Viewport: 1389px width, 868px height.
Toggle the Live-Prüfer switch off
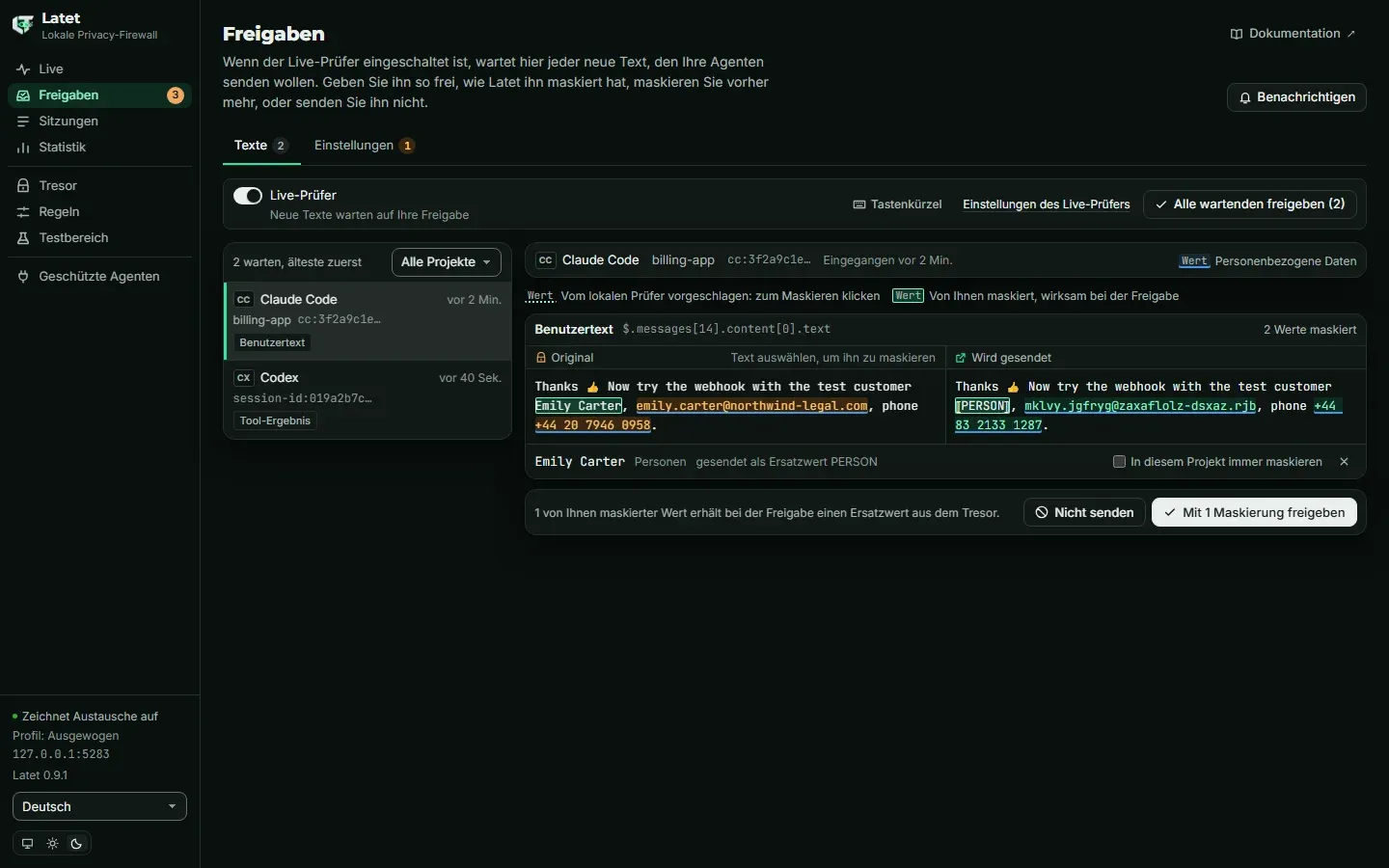248,196
